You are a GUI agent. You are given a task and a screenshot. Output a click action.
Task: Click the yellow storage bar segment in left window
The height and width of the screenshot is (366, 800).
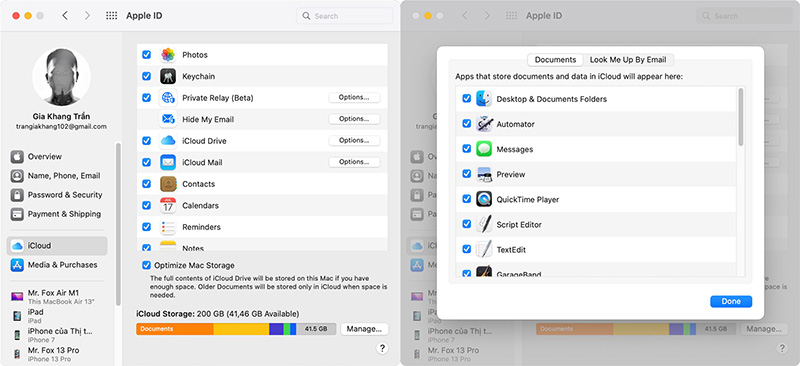click(x=241, y=329)
